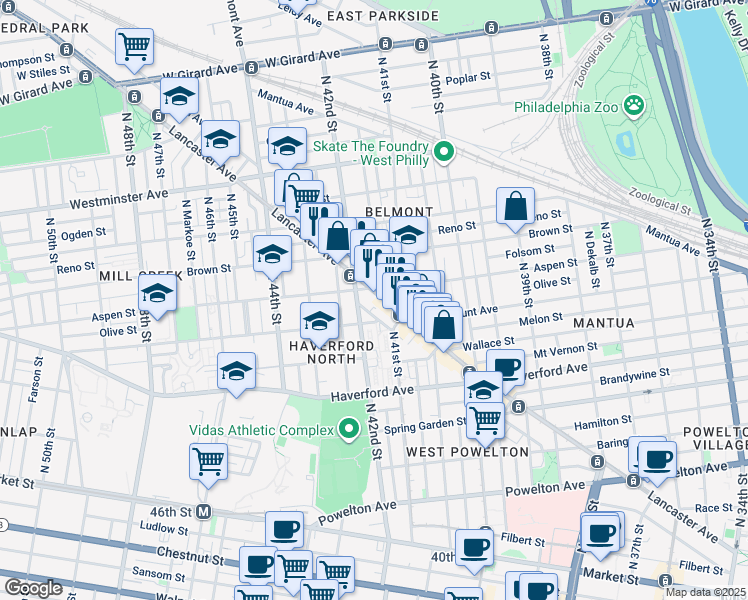Open the school marker below Haverford Ave coffee cup

pyautogui.click(x=483, y=387)
